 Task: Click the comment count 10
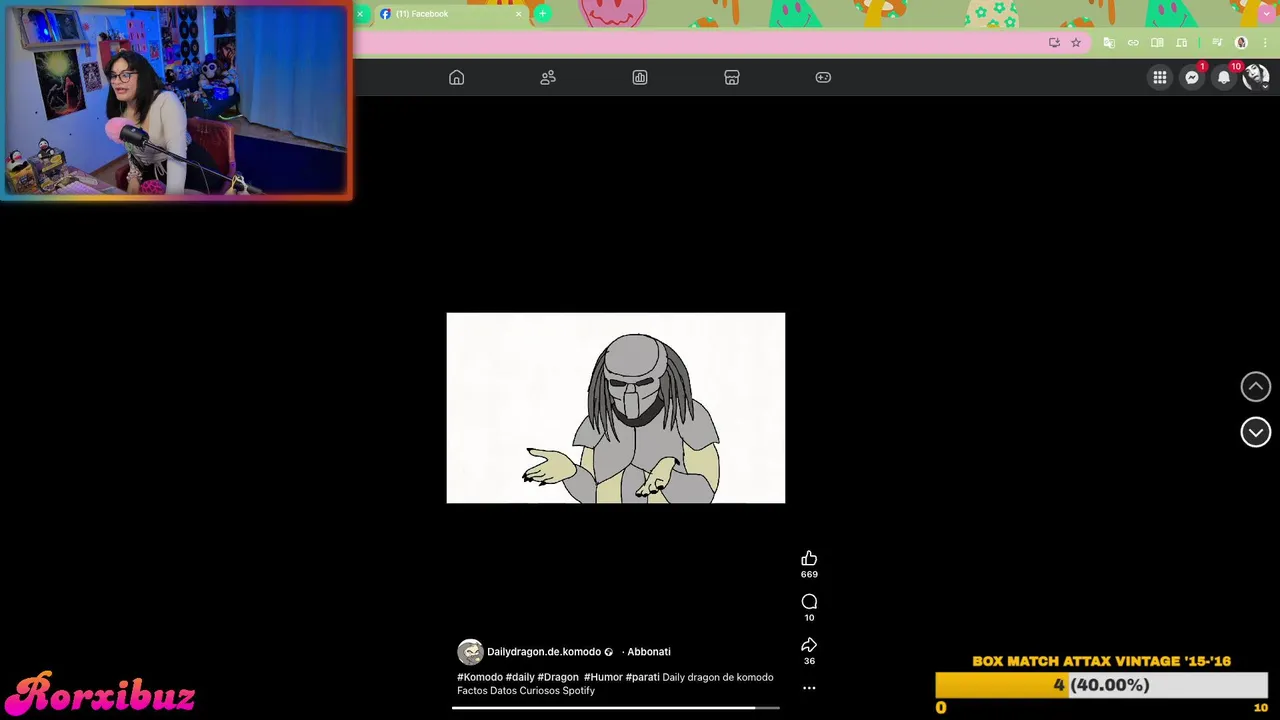coord(809,618)
